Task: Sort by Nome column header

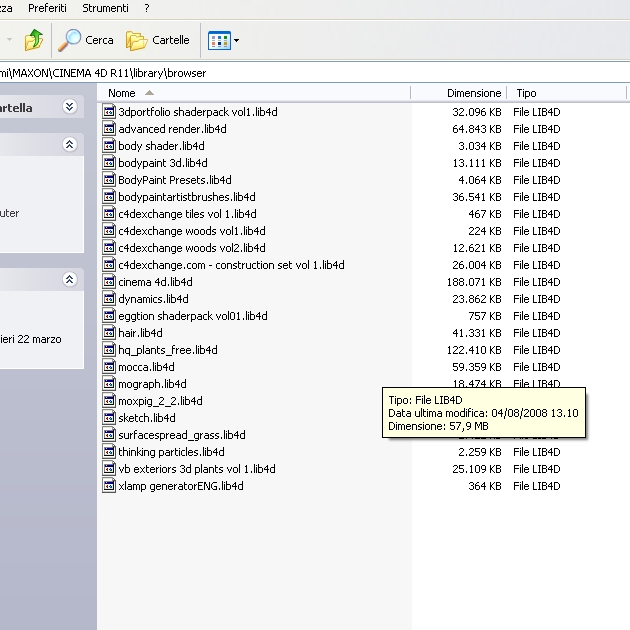Action: [254, 93]
